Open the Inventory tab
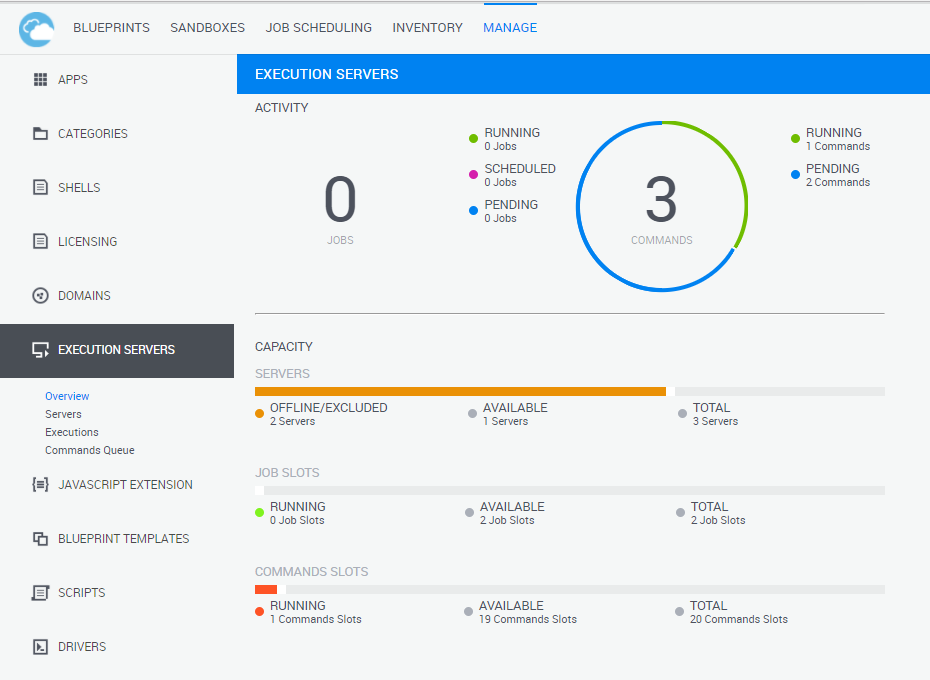This screenshot has width=930, height=680. [x=427, y=28]
